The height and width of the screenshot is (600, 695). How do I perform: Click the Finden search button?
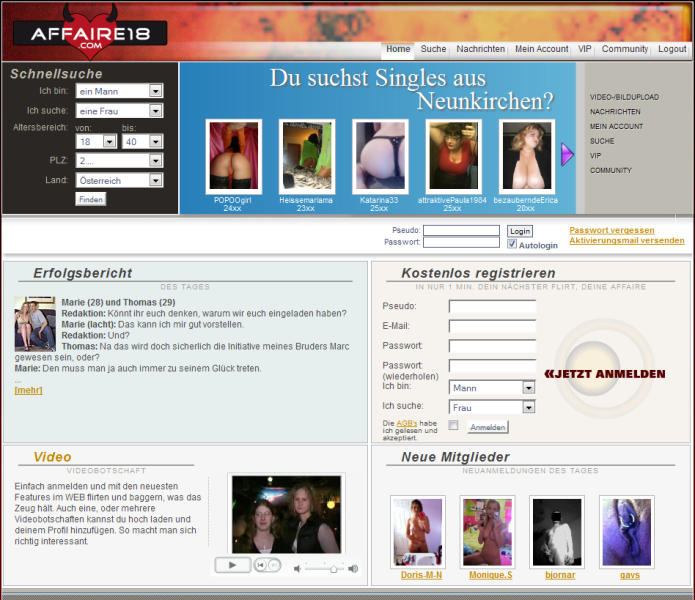pos(90,199)
